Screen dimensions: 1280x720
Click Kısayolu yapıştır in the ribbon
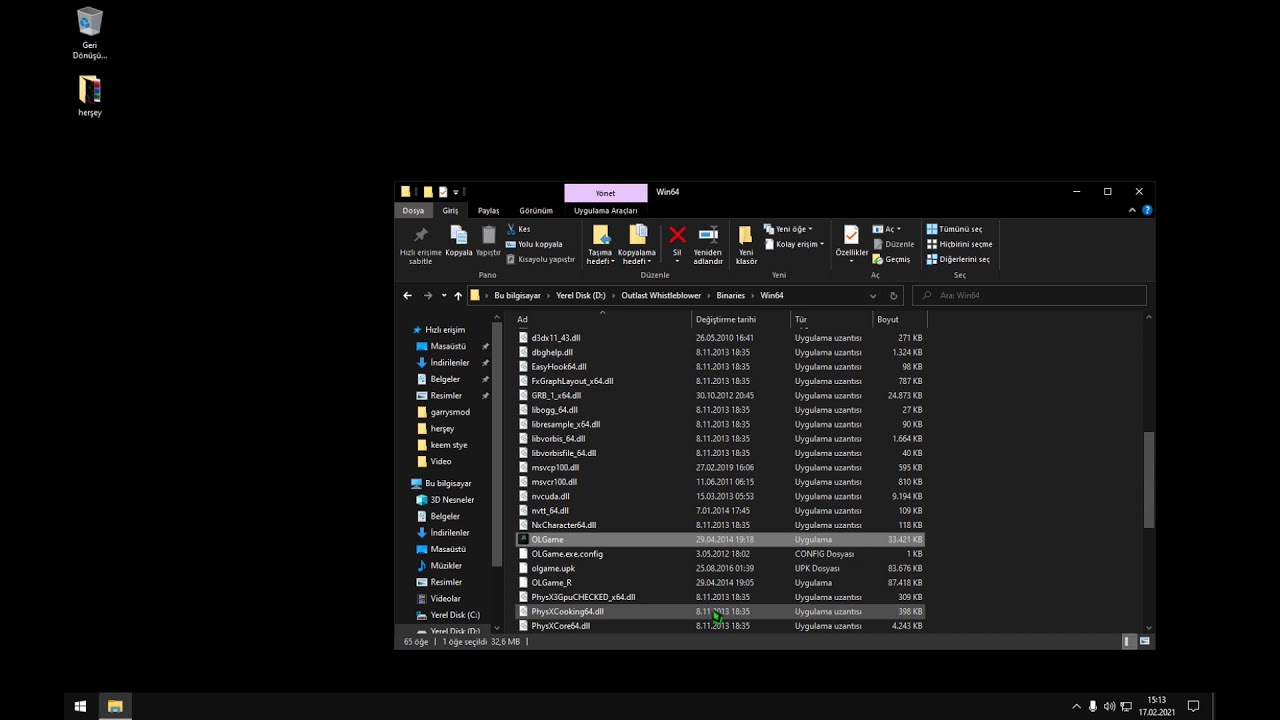(x=540, y=259)
